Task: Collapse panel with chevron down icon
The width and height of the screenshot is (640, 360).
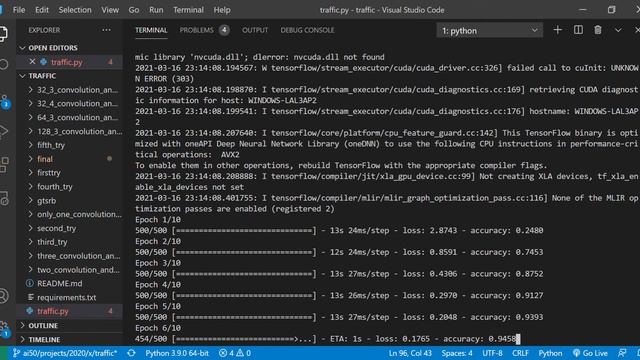Action: (x=618, y=30)
